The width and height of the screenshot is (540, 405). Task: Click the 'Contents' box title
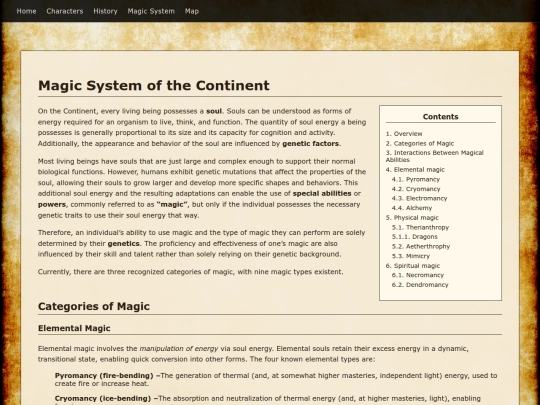click(440, 117)
